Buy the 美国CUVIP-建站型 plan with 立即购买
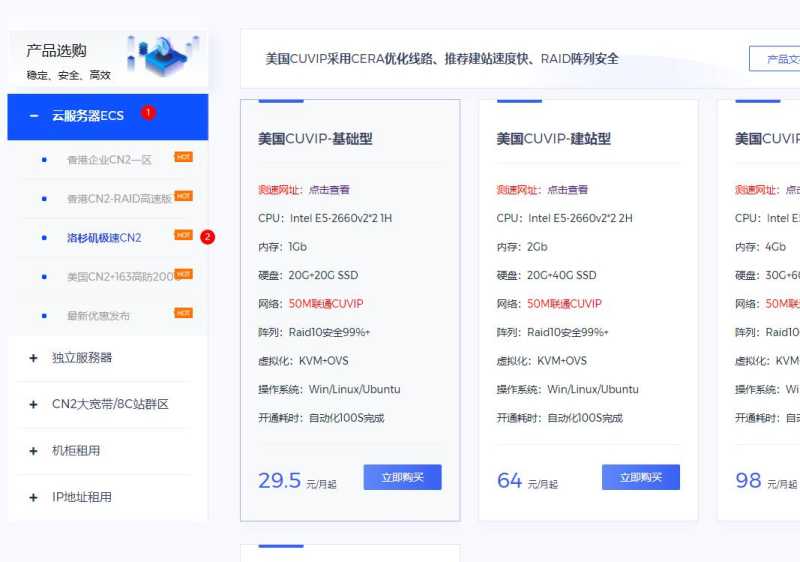This screenshot has width=800, height=562. click(641, 477)
